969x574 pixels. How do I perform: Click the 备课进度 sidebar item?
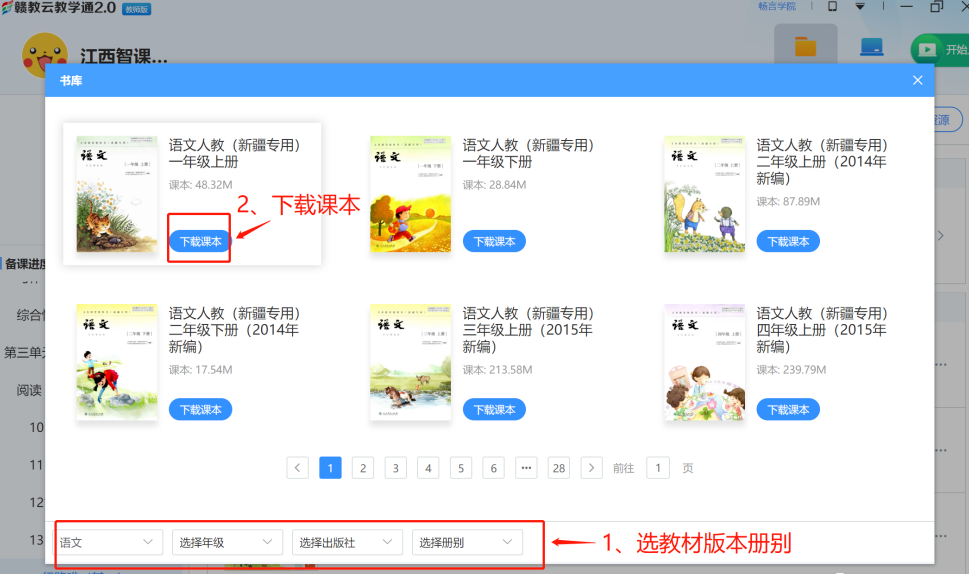tap(25, 264)
